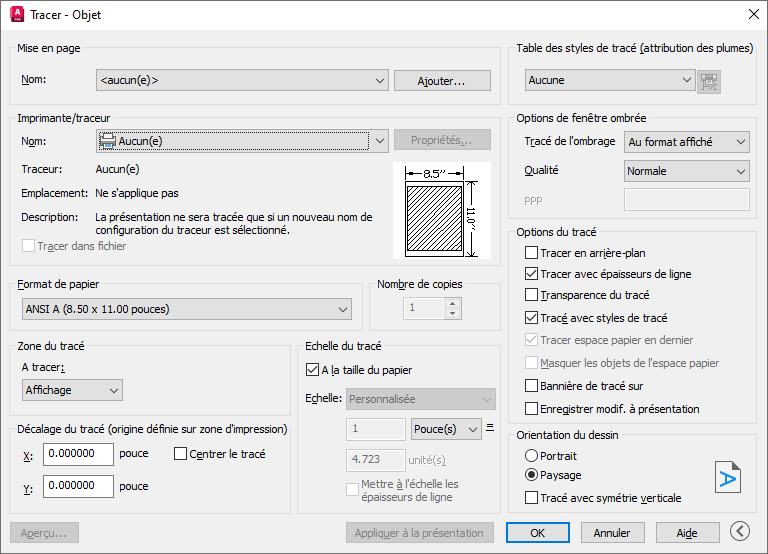Viewport: 768px width, 554px height.
Task: Open the Format de papier dropdown
Action: point(186,310)
